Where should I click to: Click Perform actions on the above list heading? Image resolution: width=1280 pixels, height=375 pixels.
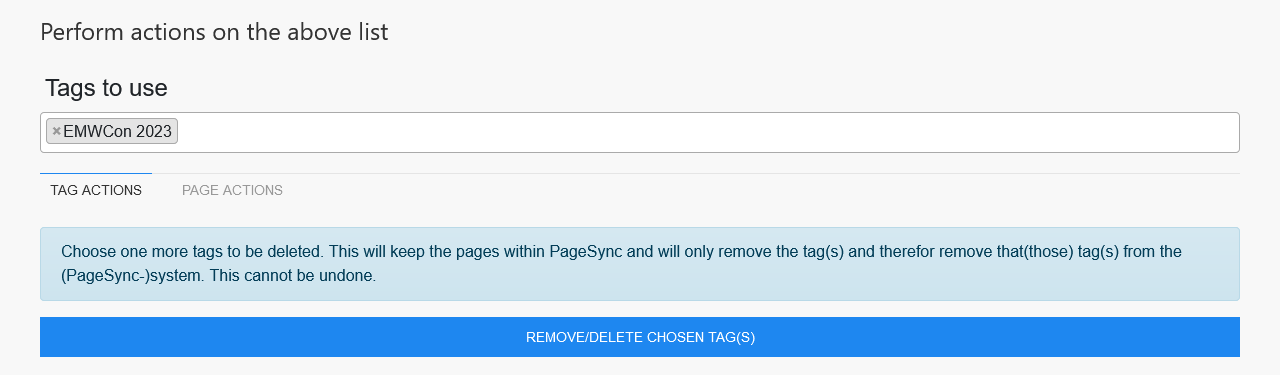pos(214,32)
